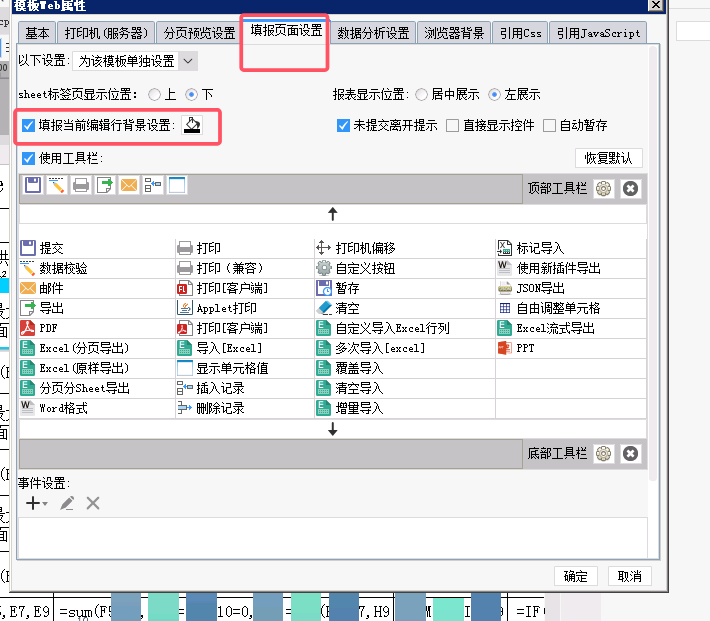
Task: Choose 居中展示 report position
Action: point(421,95)
